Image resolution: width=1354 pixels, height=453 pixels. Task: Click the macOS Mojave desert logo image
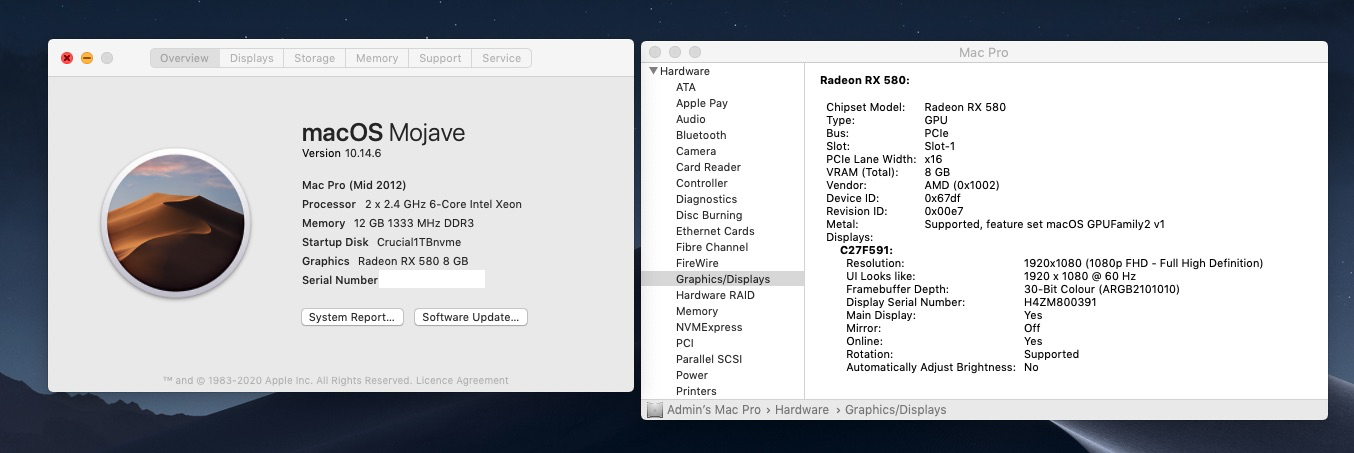pos(174,221)
